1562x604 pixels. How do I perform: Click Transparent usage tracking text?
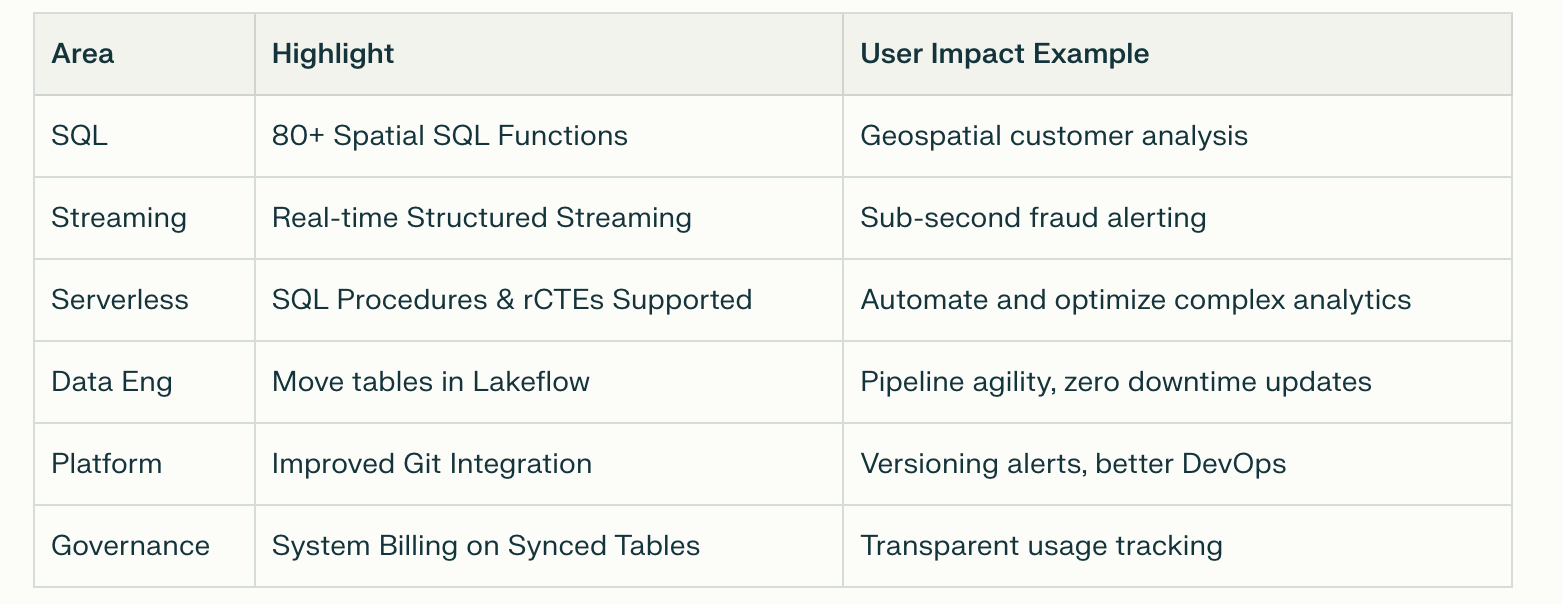point(1041,546)
